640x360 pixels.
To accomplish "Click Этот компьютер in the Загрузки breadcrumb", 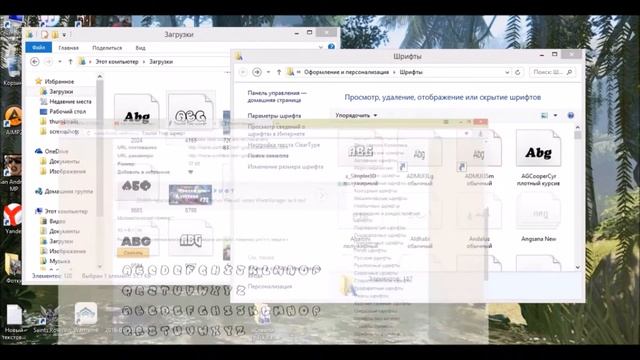I will [x=117, y=62].
